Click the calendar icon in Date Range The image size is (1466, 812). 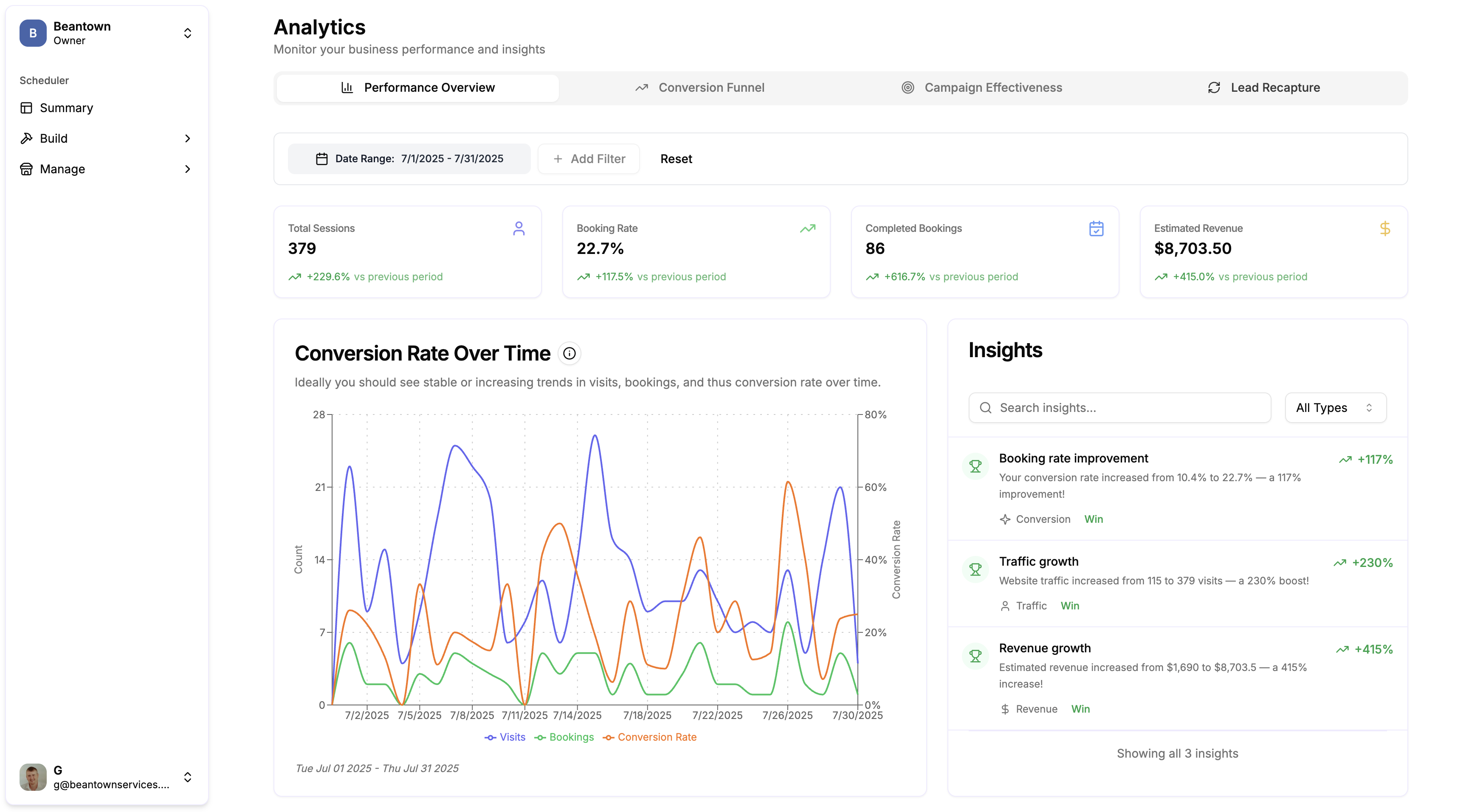pyautogui.click(x=321, y=158)
